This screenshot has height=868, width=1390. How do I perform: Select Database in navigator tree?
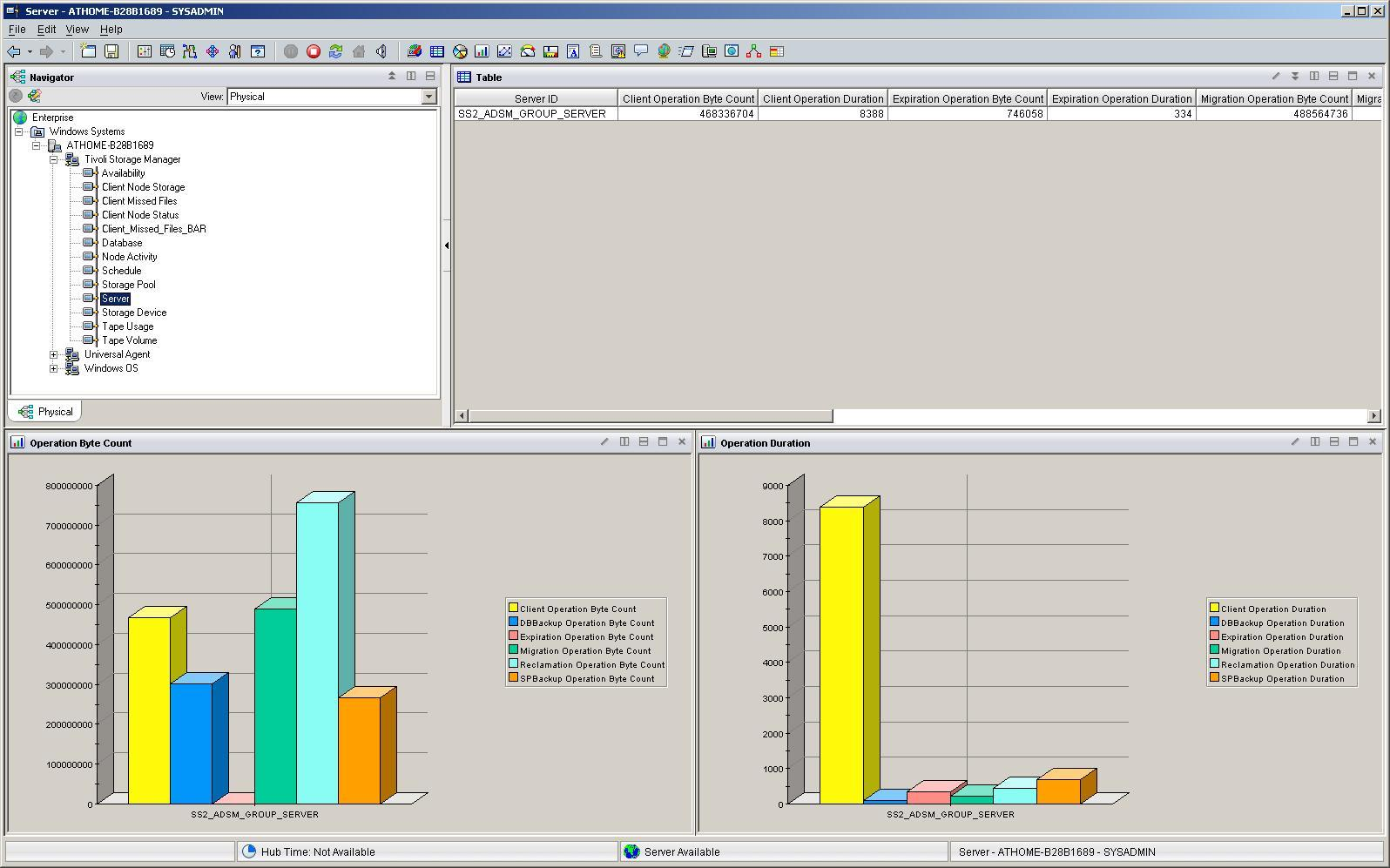(121, 243)
